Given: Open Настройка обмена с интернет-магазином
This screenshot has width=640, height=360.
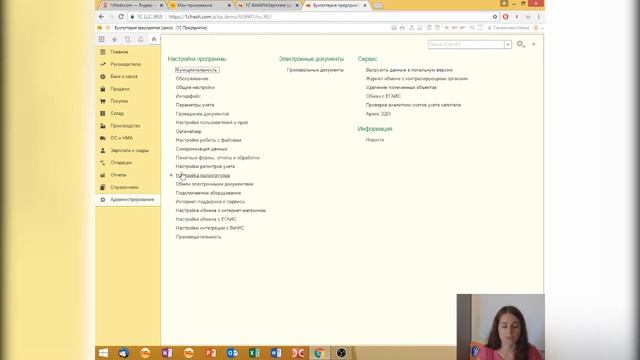Looking at the screenshot, I should 221,210.
